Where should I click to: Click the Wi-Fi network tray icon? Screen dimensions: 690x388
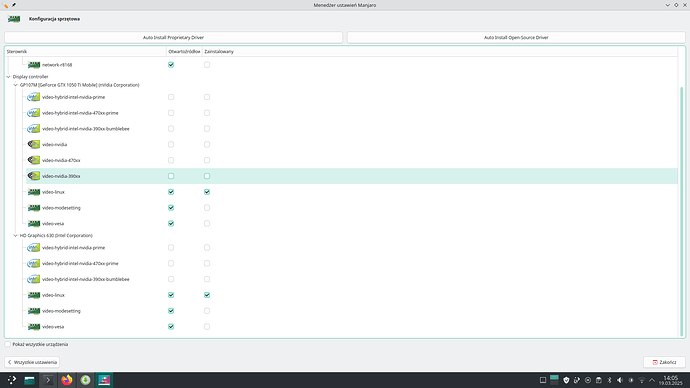point(642,380)
